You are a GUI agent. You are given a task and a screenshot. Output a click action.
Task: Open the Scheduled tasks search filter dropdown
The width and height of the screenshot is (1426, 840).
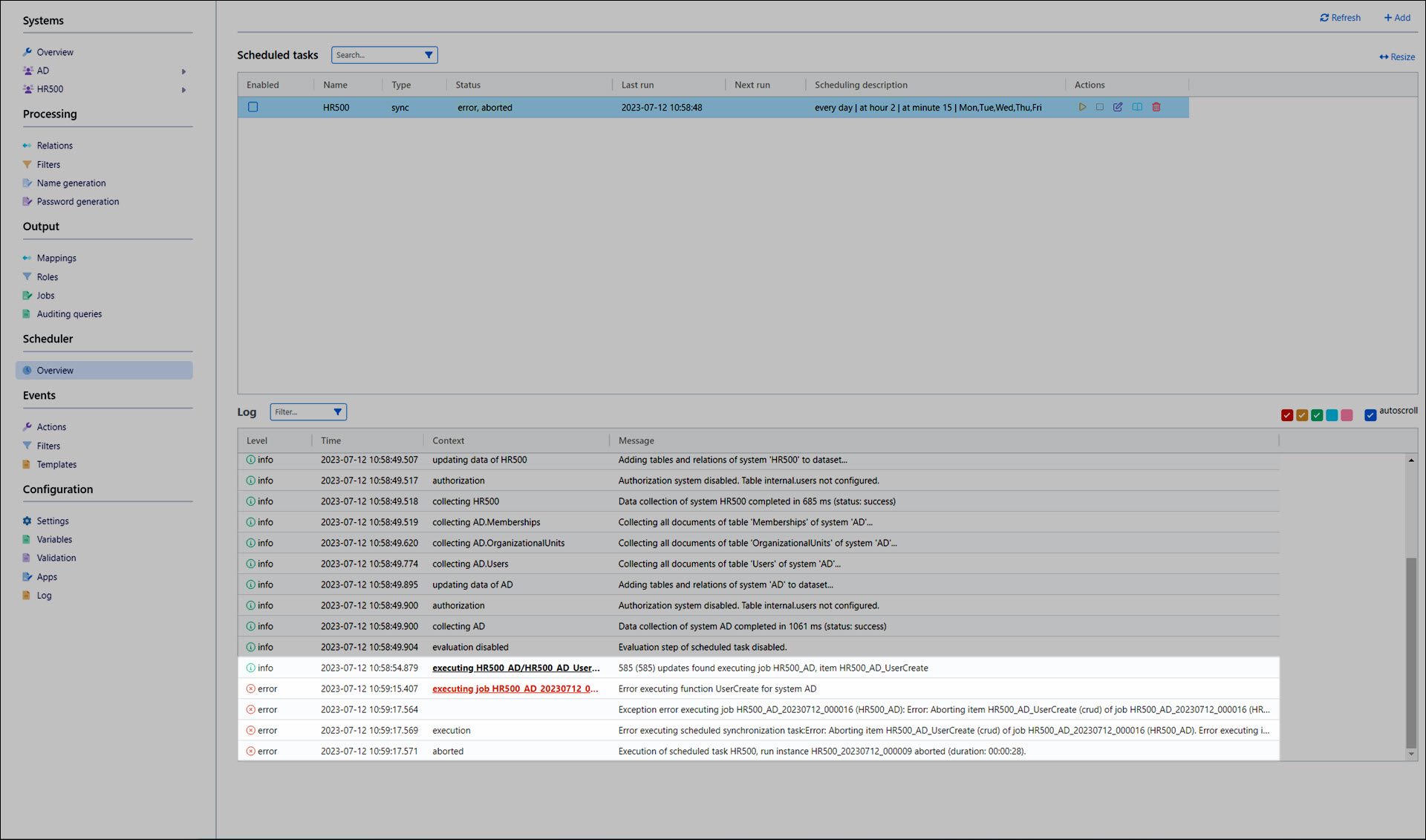click(429, 55)
